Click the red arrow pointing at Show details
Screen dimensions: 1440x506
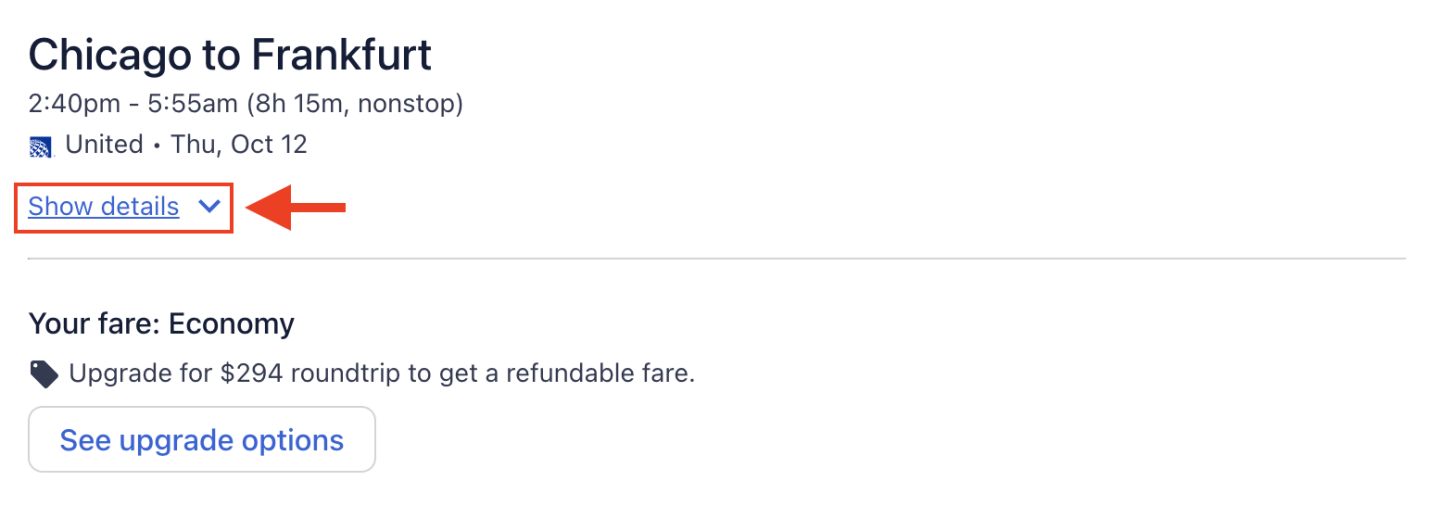point(297,208)
